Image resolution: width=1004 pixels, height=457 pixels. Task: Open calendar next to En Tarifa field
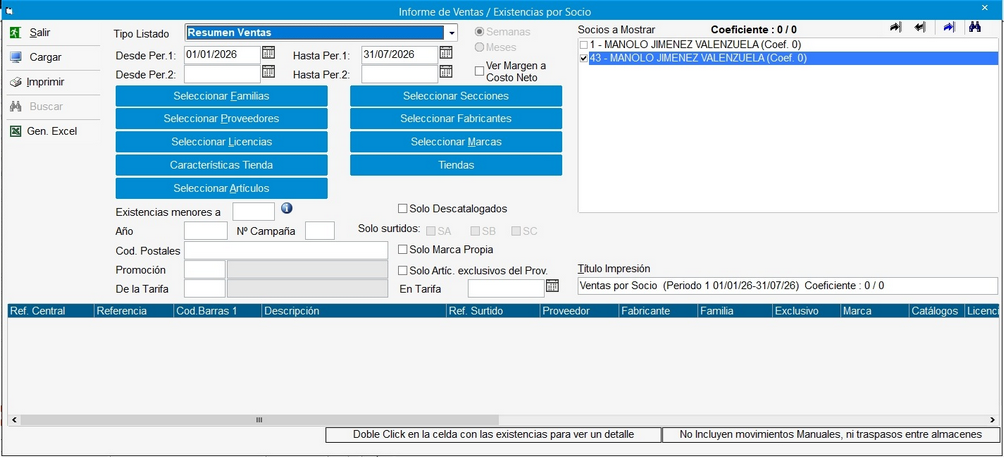(x=552, y=286)
